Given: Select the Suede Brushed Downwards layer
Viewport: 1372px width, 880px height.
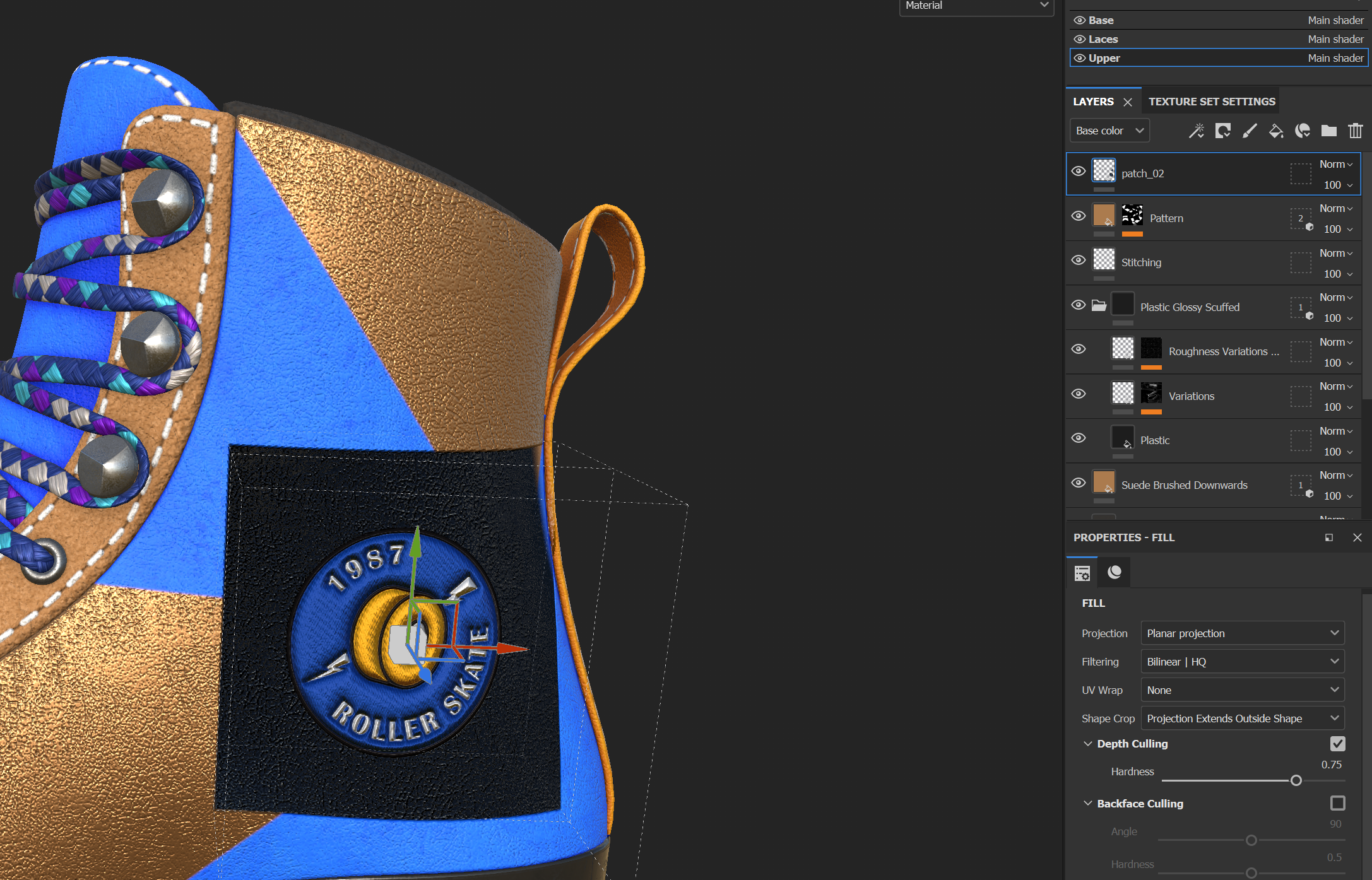Looking at the screenshot, I should pos(1184,485).
